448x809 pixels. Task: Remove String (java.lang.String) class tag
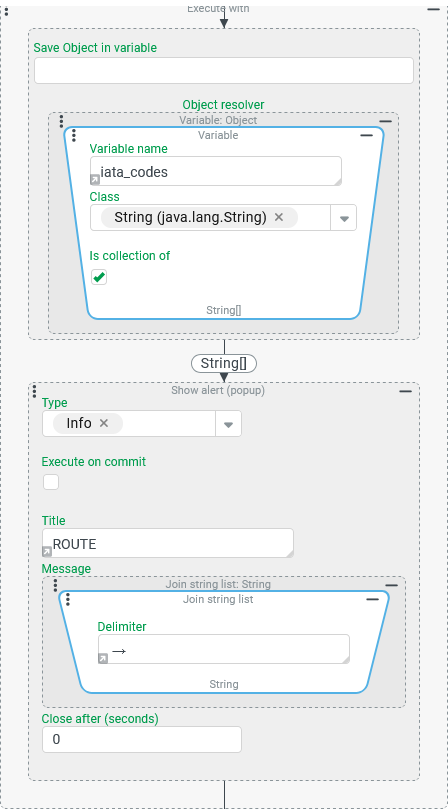coord(279,217)
